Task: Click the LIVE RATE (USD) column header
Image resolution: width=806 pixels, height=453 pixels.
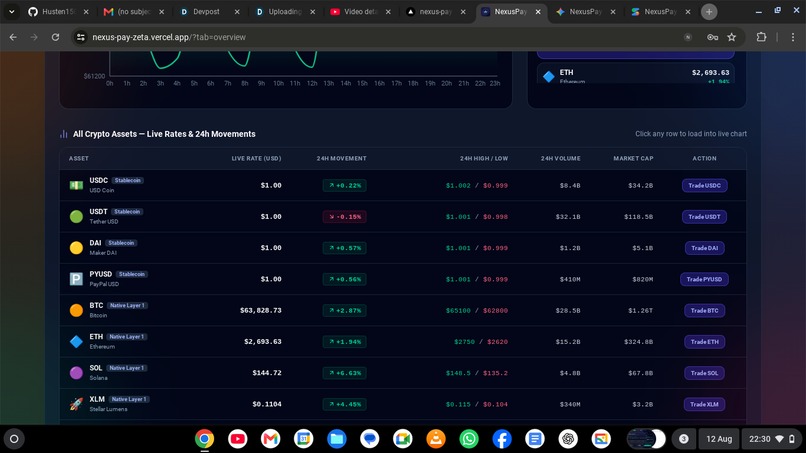Action: pyautogui.click(x=256, y=158)
